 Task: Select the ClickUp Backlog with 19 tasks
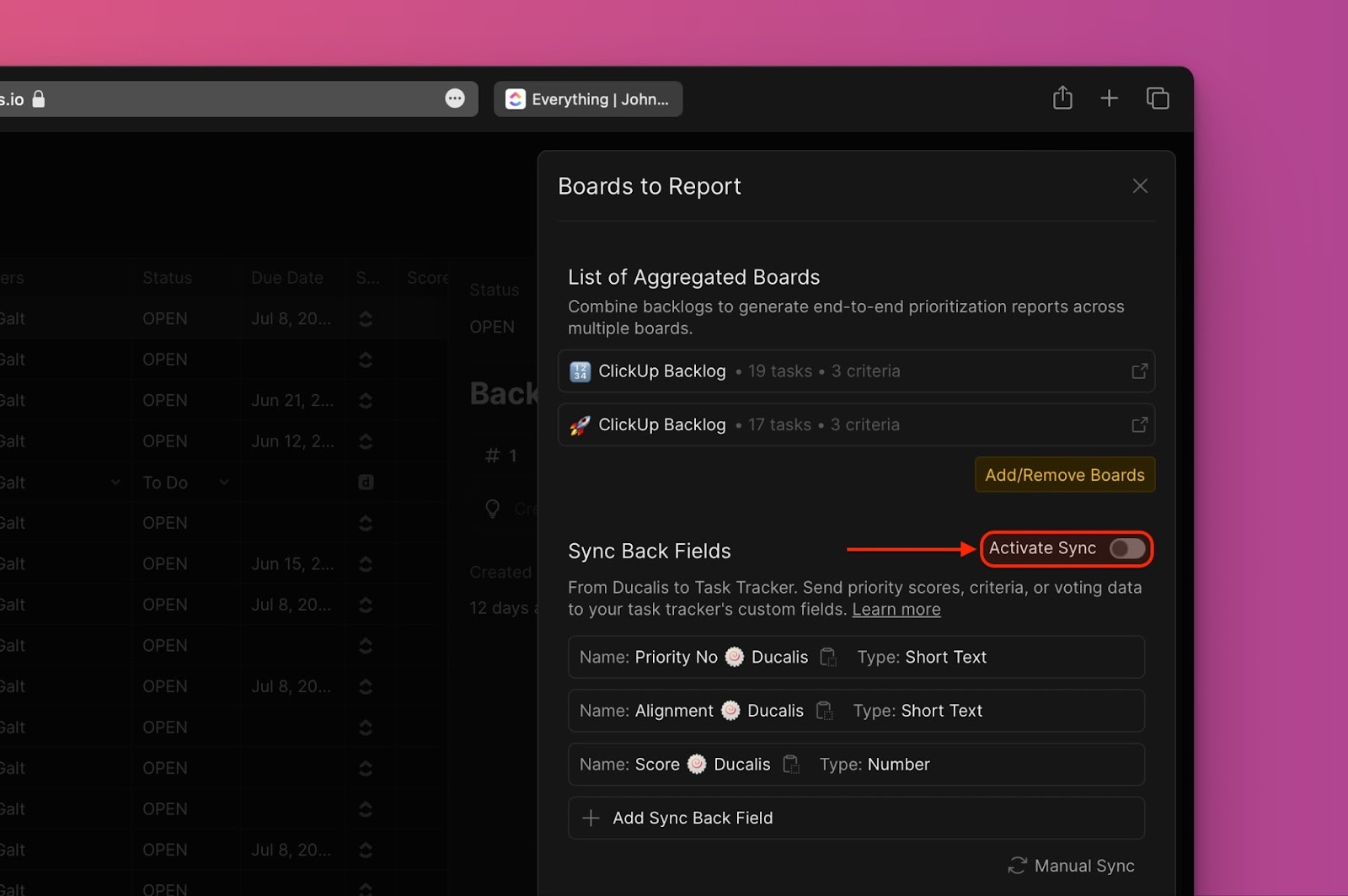pos(856,371)
